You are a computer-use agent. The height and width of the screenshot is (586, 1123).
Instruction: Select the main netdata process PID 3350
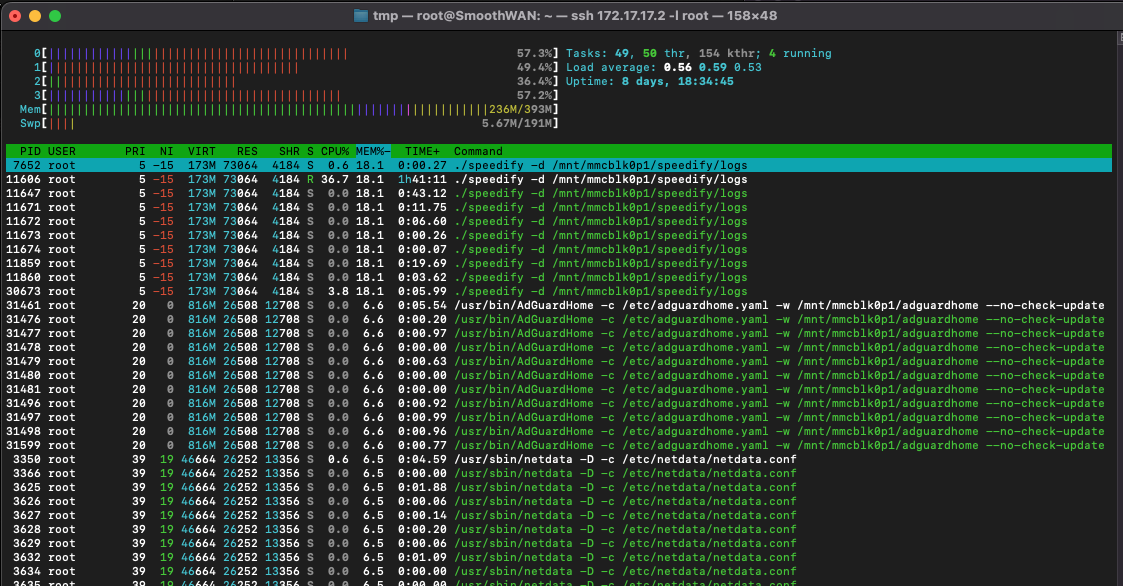click(559, 459)
